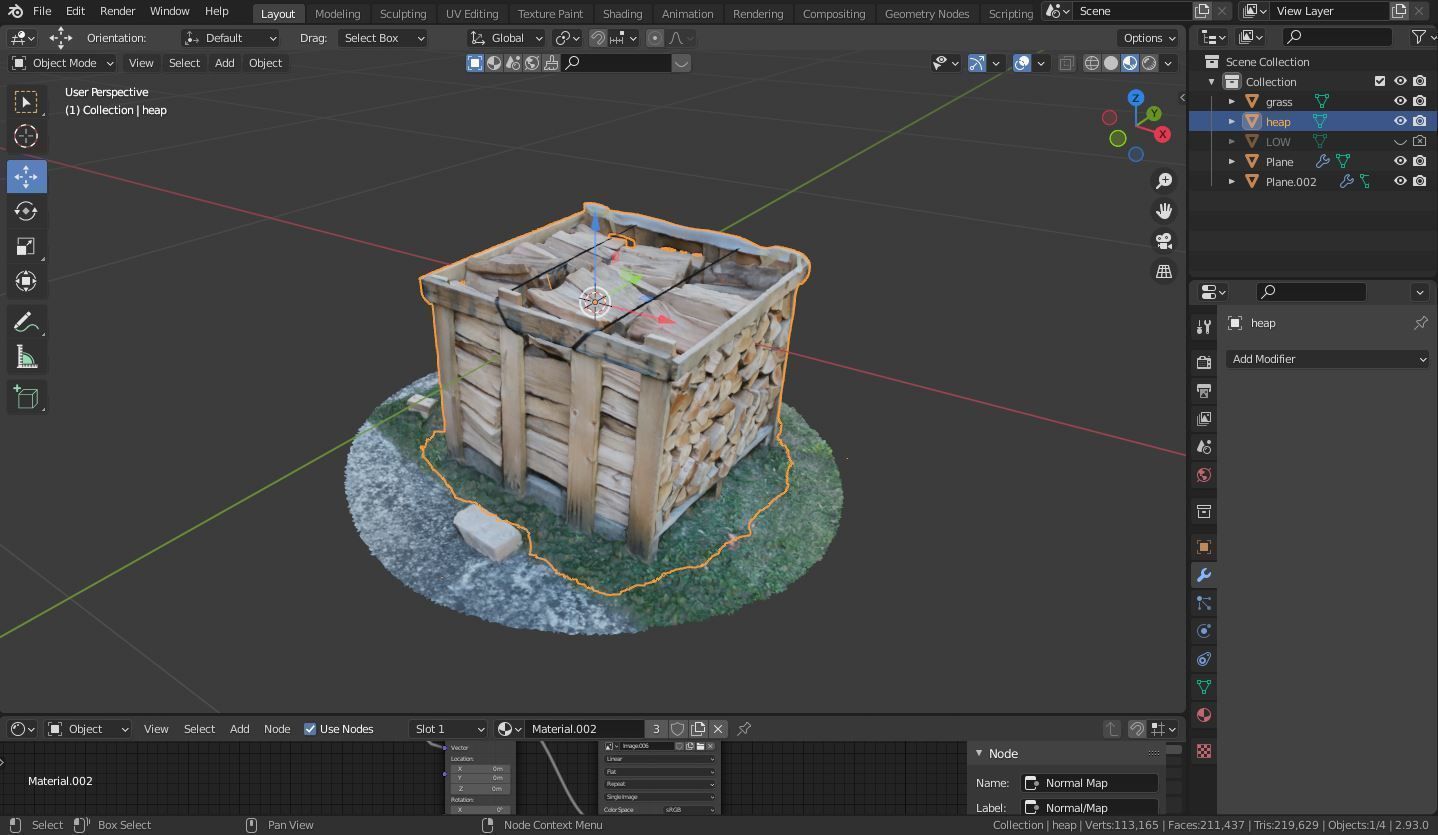Image resolution: width=1438 pixels, height=835 pixels.
Task: Click the Zoom view magnifier icon
Action: [x=1164, y=181]
